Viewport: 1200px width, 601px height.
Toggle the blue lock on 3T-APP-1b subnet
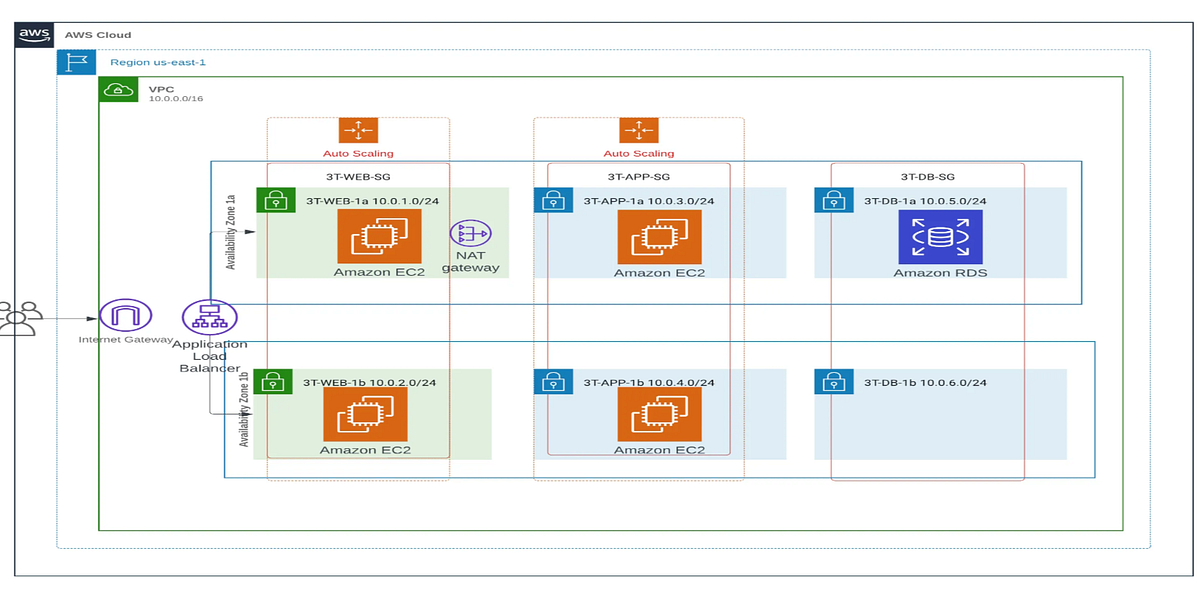(553, 381)
